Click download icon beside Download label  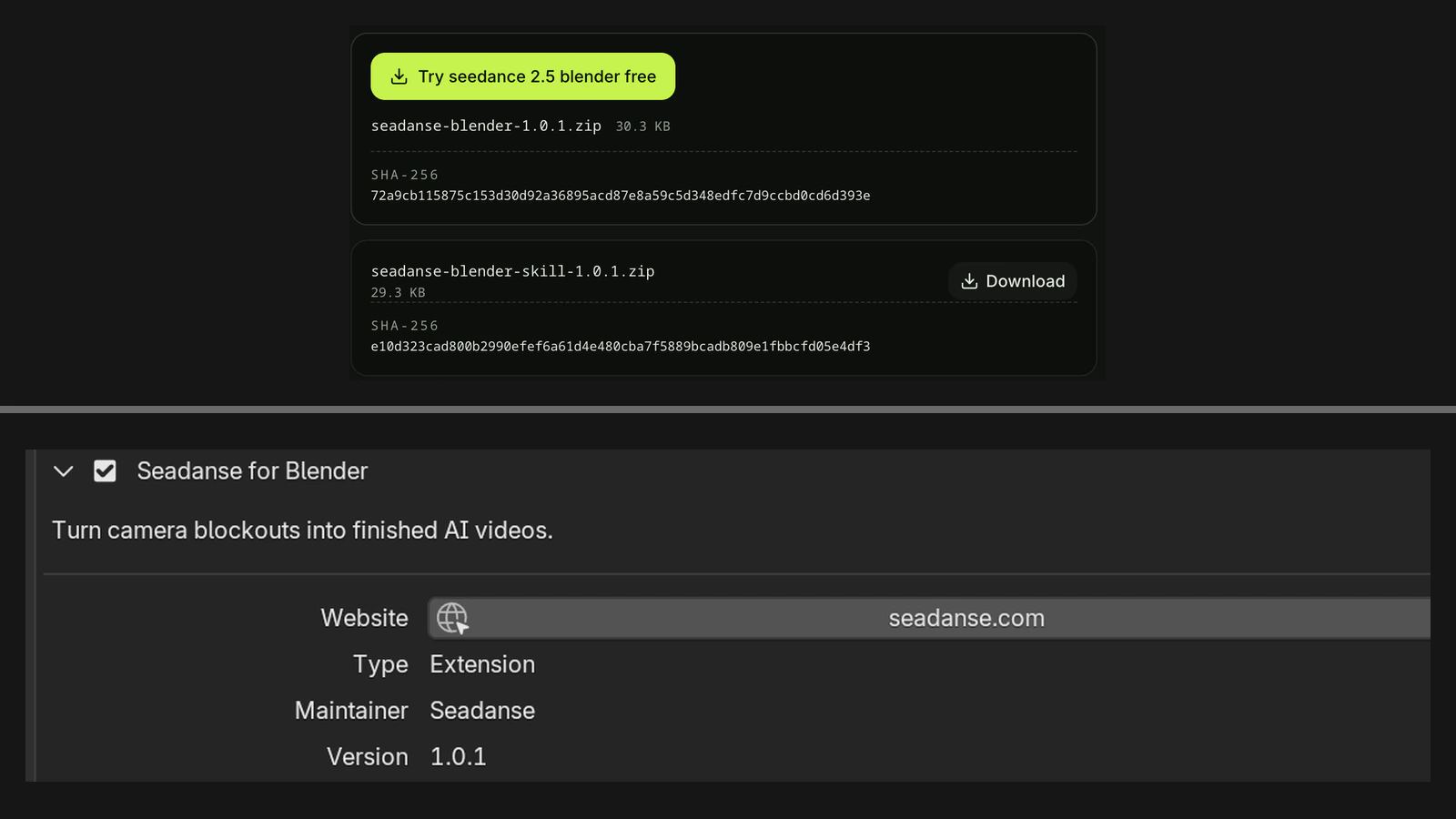tap(969, 281)
